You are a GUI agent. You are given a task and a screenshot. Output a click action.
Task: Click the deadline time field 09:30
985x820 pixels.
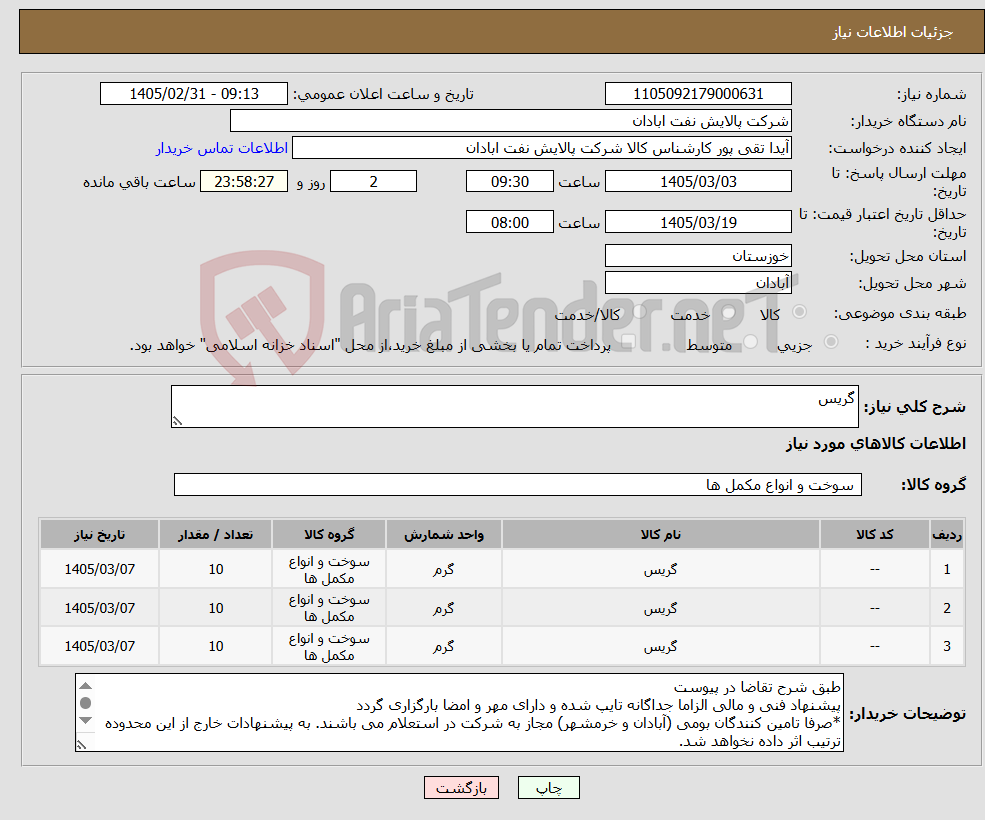pos(509,182)
